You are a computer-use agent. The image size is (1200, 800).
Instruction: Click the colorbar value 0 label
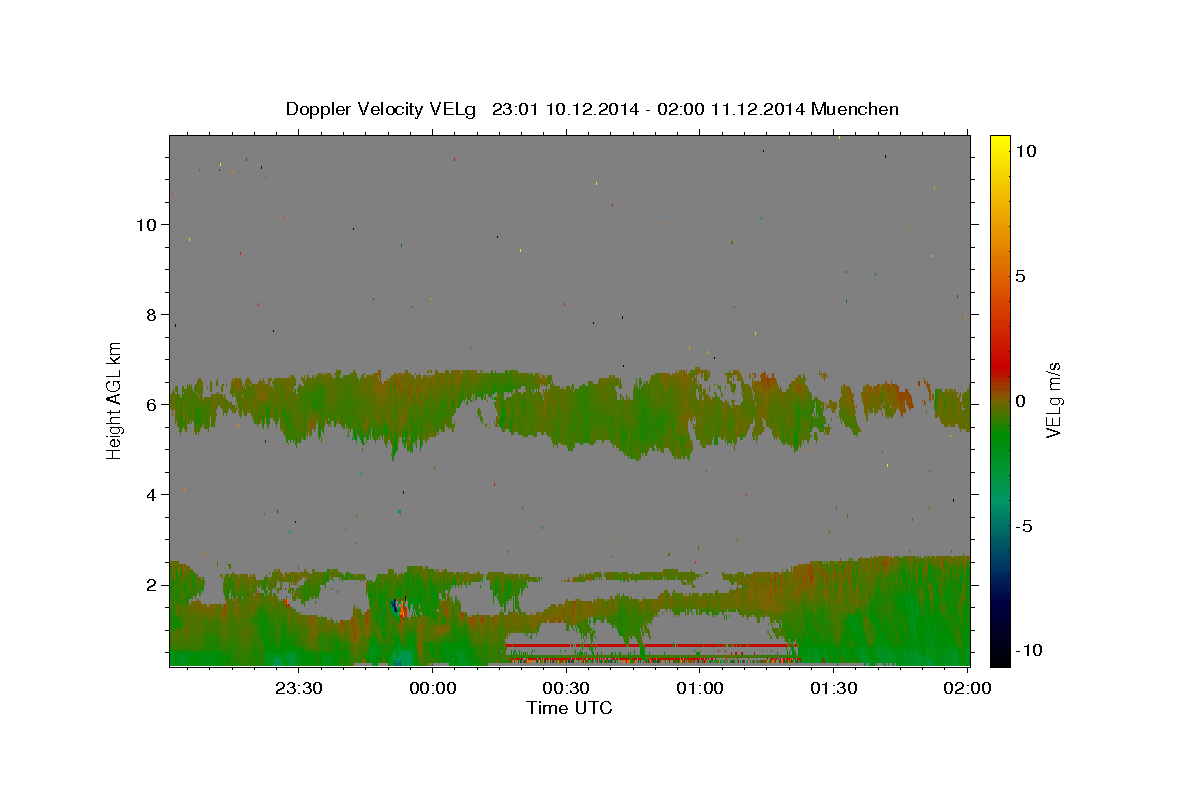(x=1020, y=401)
